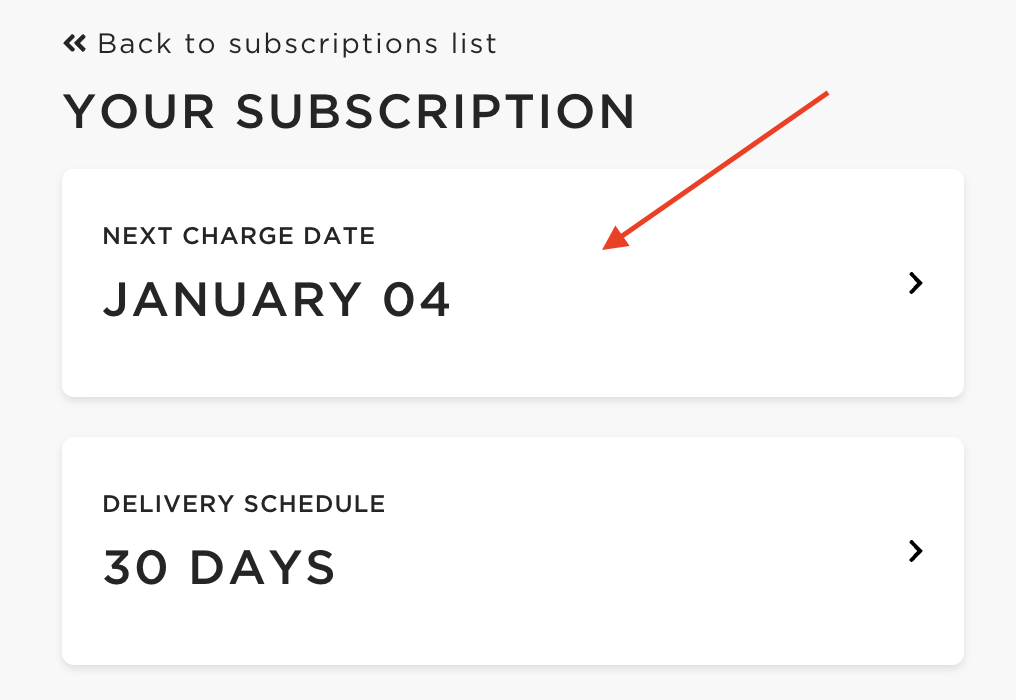Expand Next Charge Date right chevron
Viewport: 1016px width, 700px height.
[x=914, y=283]
